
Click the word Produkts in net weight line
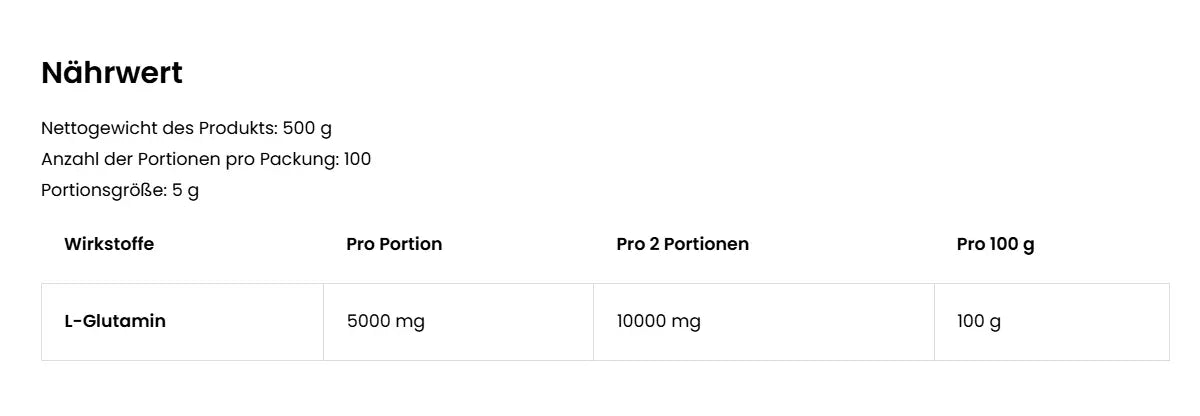tap(236, 128)
